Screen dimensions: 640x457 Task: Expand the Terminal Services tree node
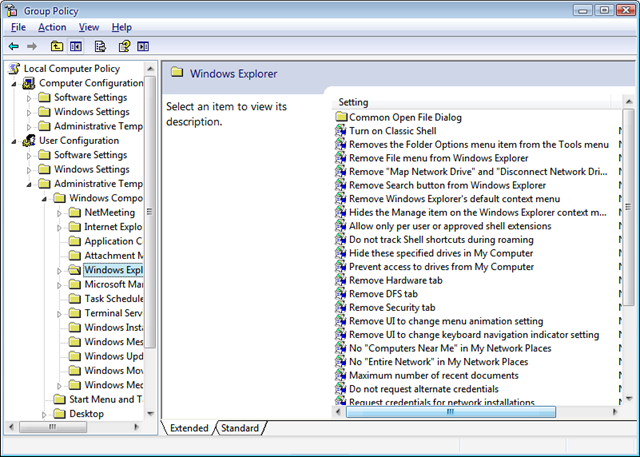pyautogui.click(x=59, y=314)
